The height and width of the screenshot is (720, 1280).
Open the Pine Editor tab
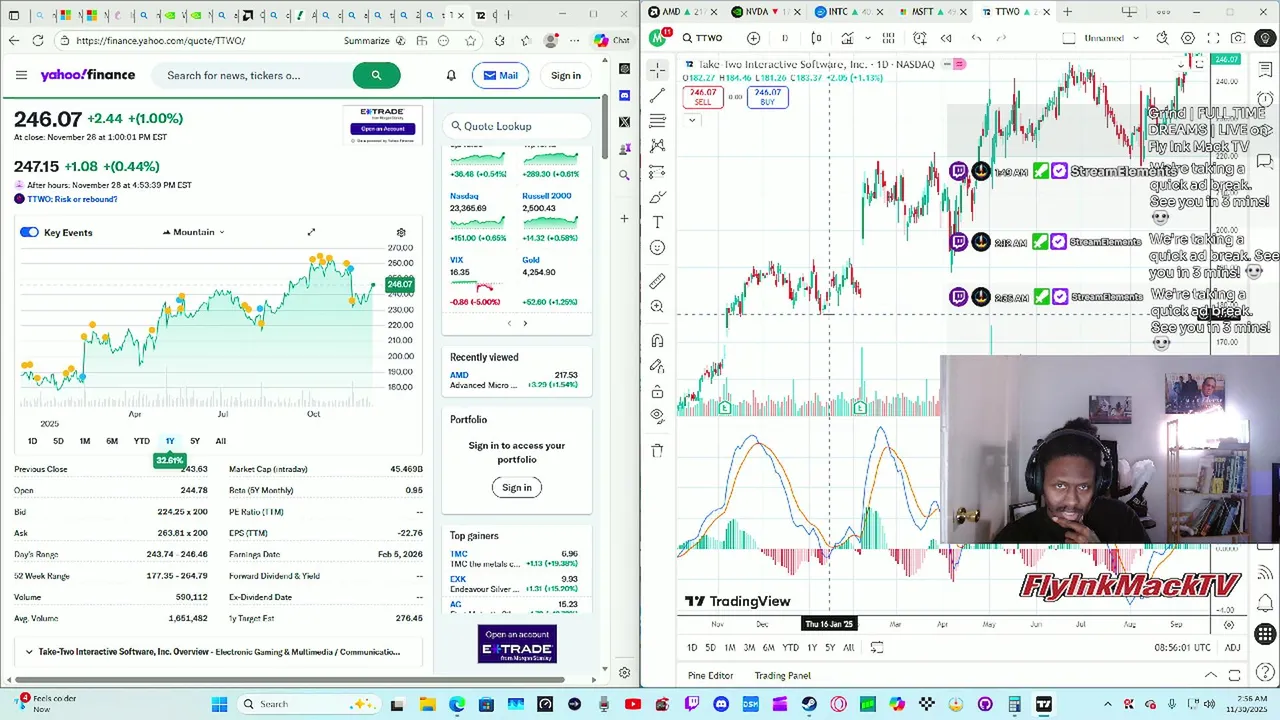pyautogui.click(x=710, y=676)
